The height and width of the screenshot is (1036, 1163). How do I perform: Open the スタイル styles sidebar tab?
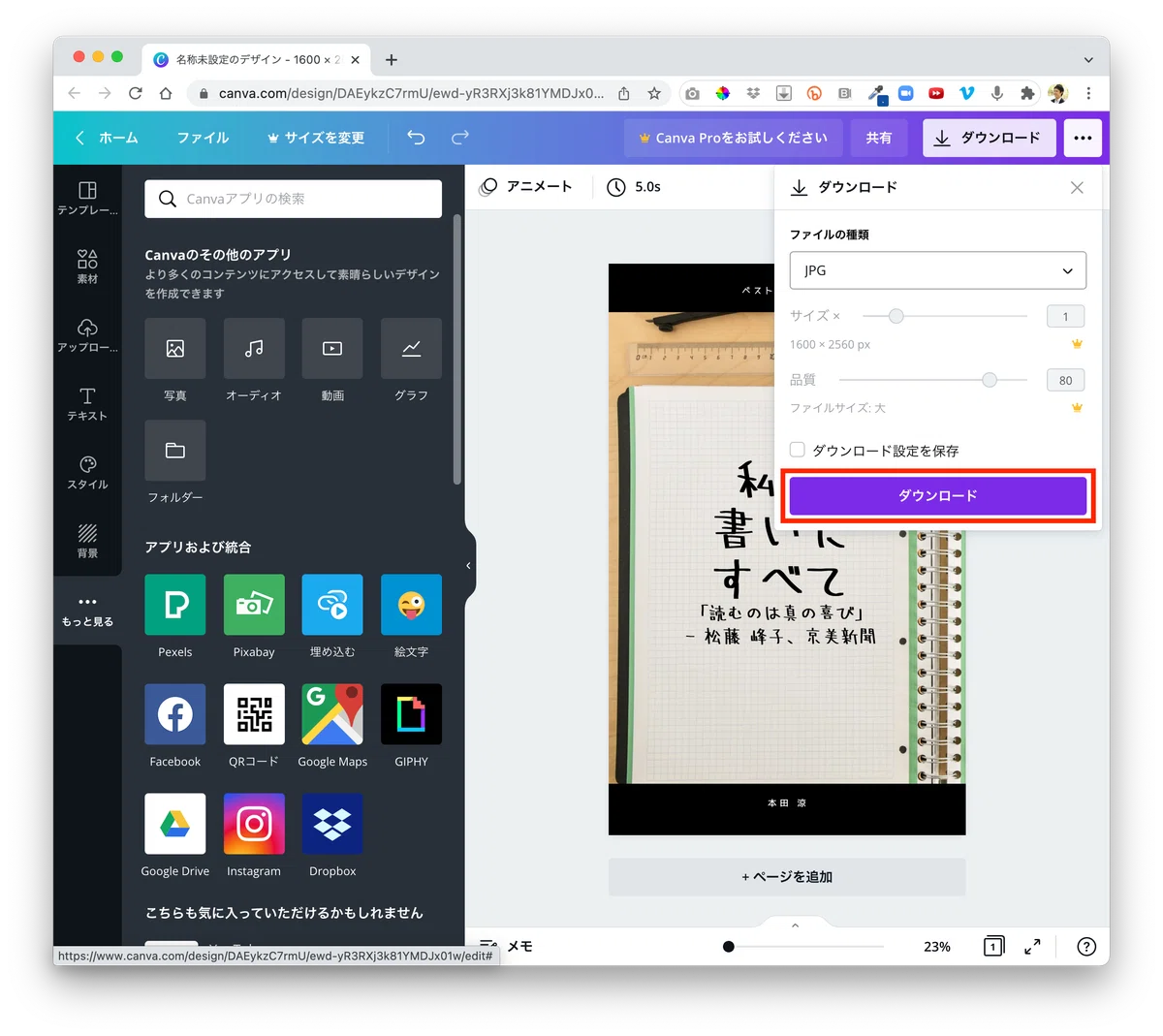87,472
